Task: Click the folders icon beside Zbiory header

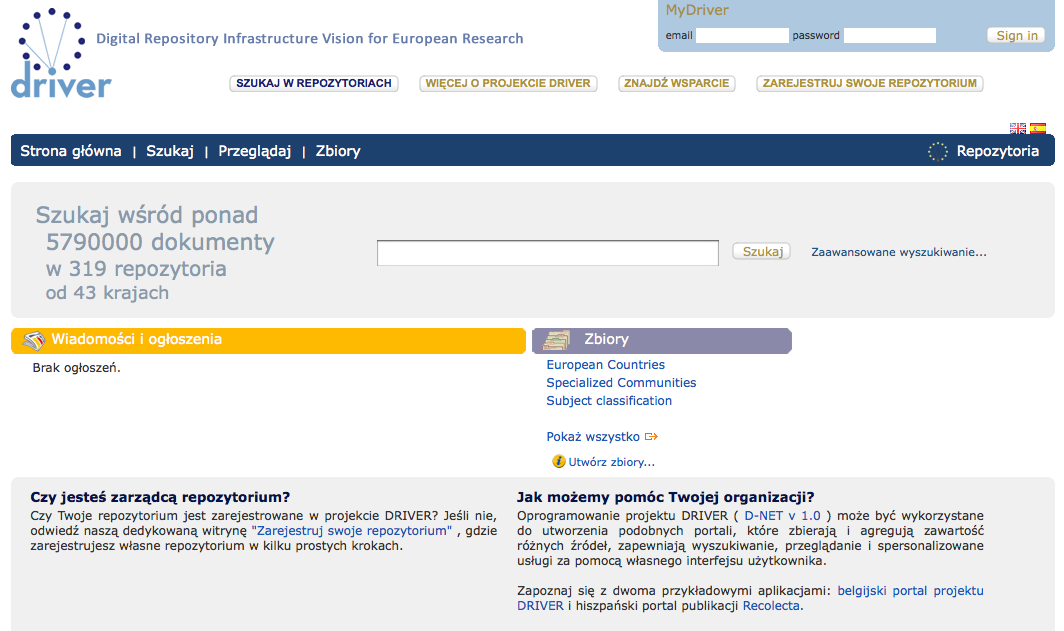Action: coord(557,340)
